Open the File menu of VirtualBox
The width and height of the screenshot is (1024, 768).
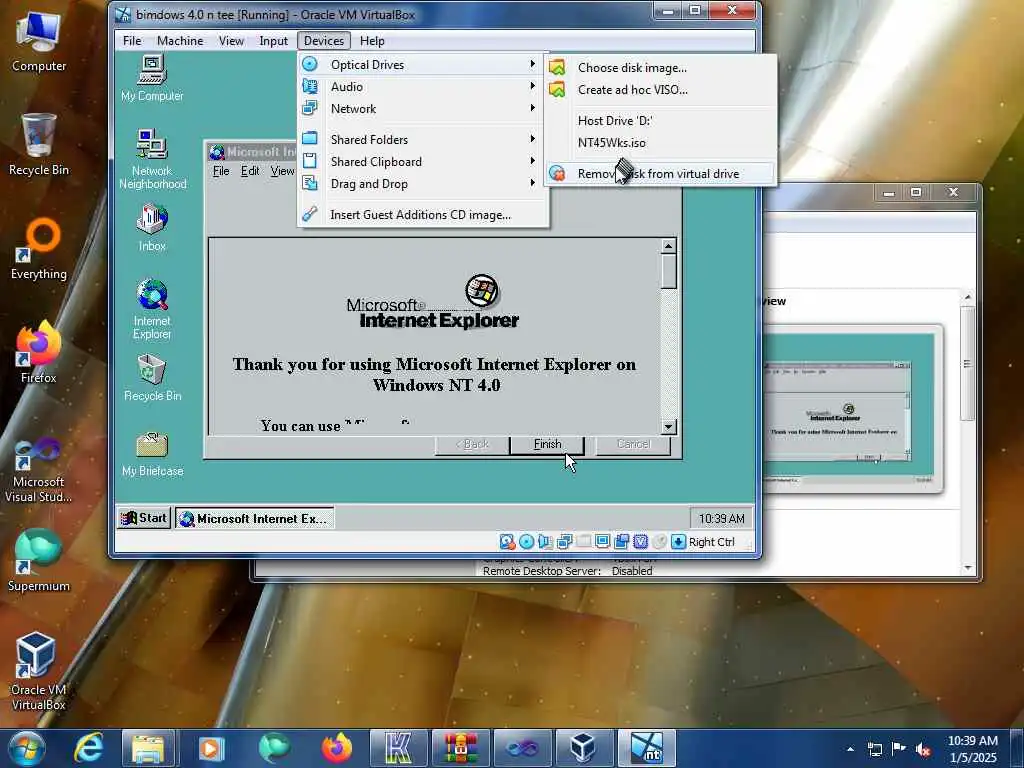coord(132,40)
